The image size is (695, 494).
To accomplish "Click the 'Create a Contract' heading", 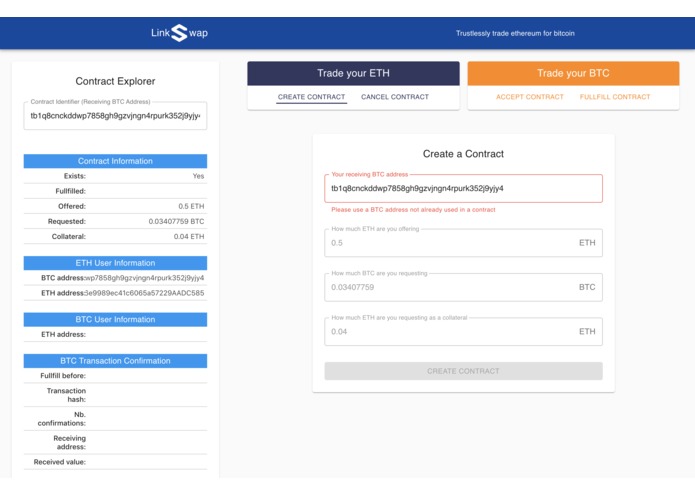I will coord(463,154).
